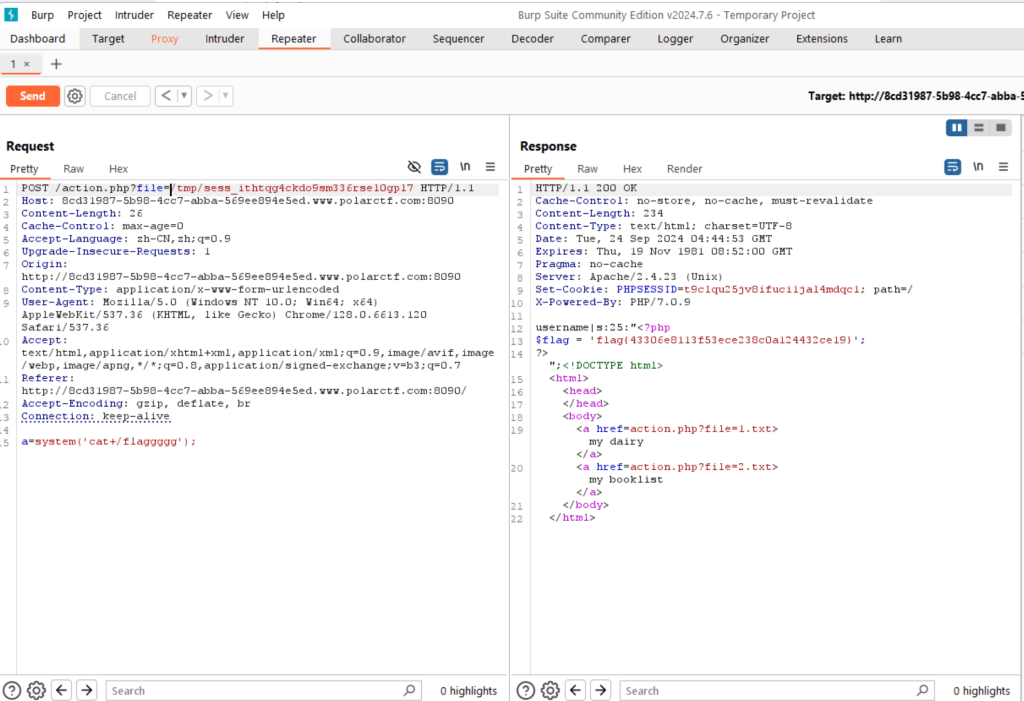This screenshot has width=1024, height=701.
Task: Show Response in Raw view
Action: point(587,169)
